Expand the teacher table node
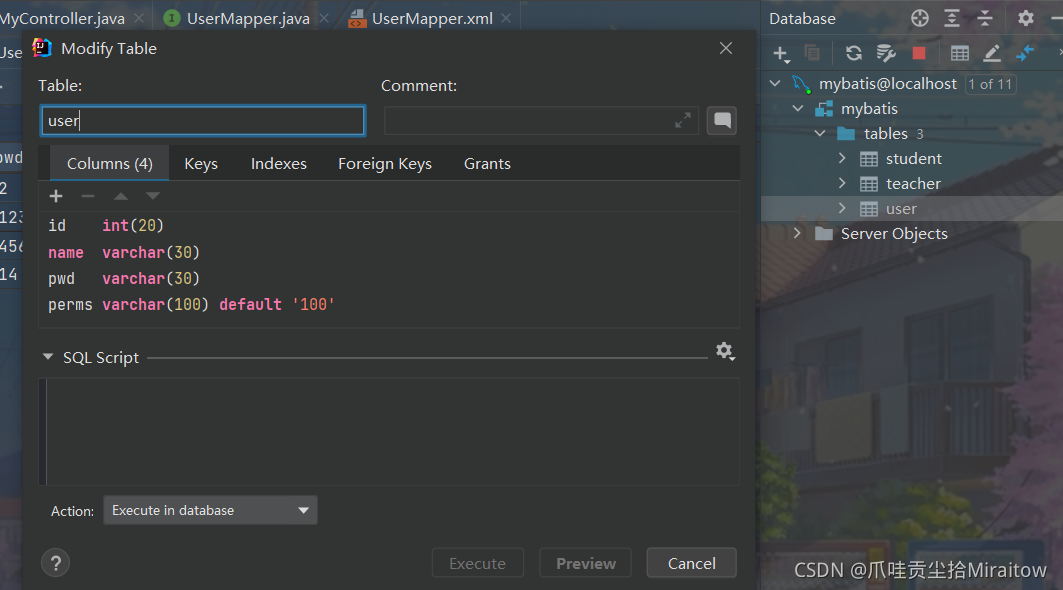This screenshot has height=590, width=1063. point(842,183)
